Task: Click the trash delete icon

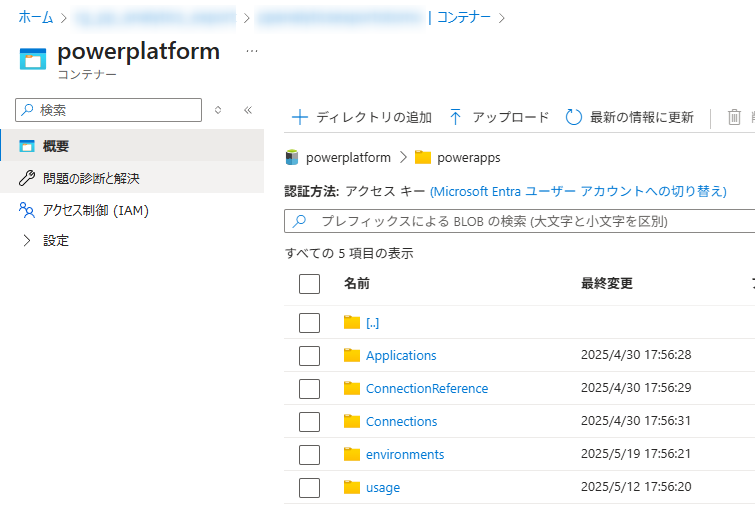Action: (x=734, y=117)
